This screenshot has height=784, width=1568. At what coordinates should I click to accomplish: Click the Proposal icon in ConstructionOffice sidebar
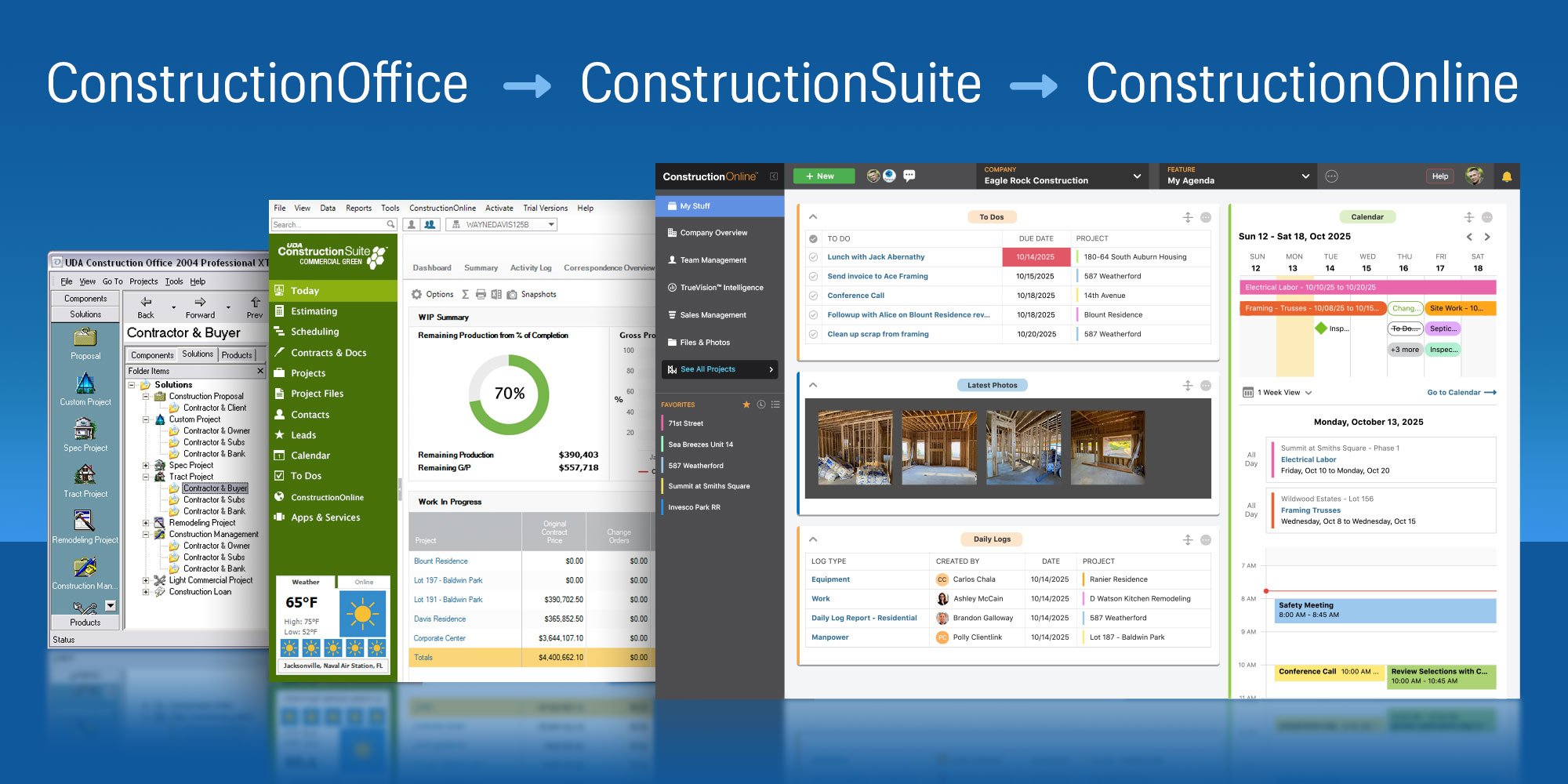(x=85, y=338)
